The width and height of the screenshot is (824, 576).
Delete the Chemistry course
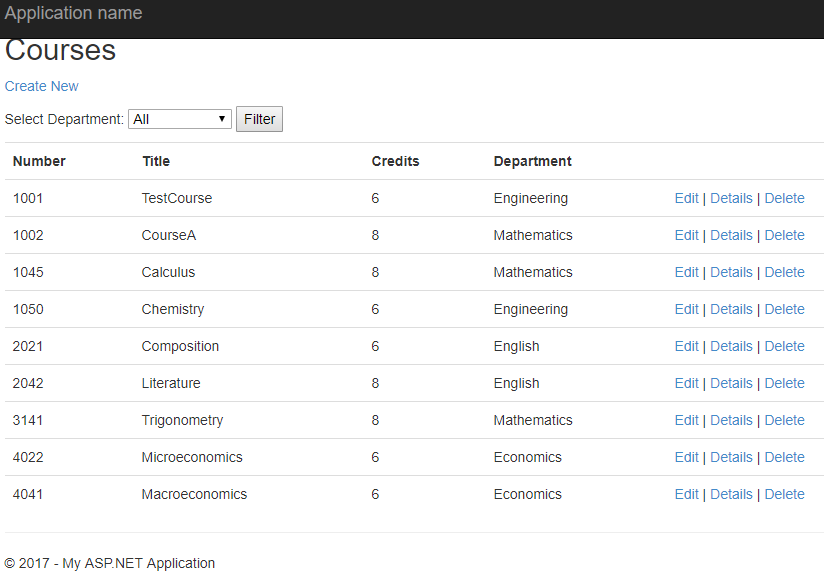tap(784, 309)
